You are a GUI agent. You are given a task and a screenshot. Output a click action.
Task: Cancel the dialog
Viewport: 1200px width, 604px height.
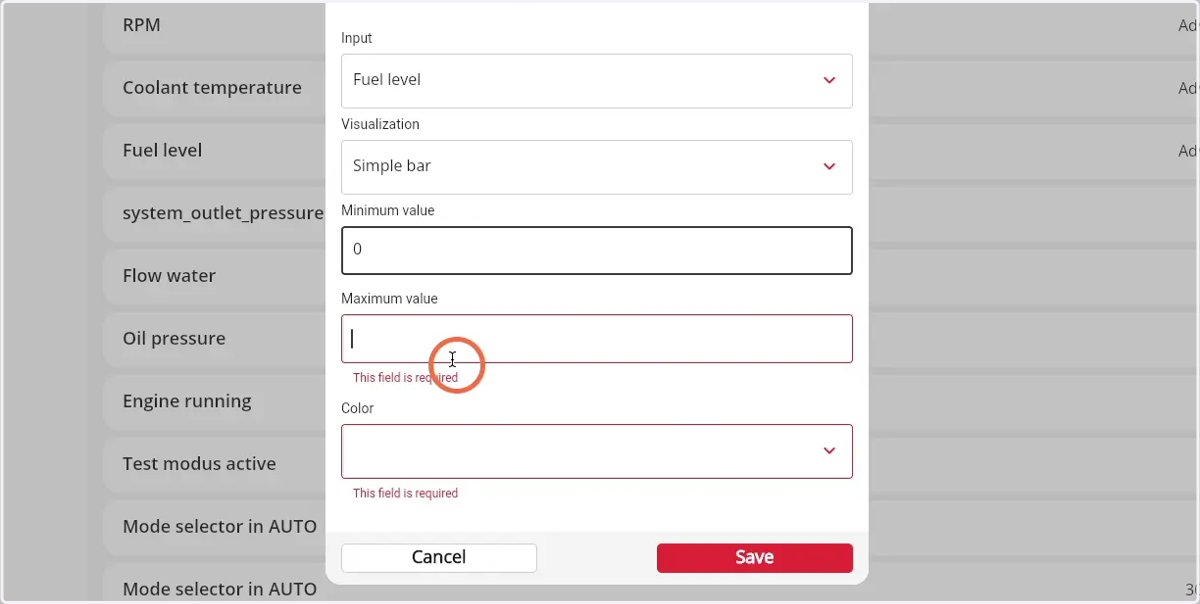click(x=439, y=558)
